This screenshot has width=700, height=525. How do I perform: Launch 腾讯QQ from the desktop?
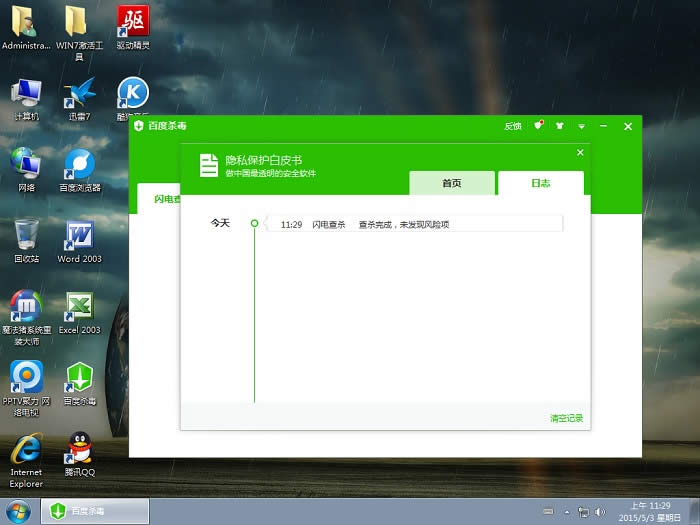(80, 450)
